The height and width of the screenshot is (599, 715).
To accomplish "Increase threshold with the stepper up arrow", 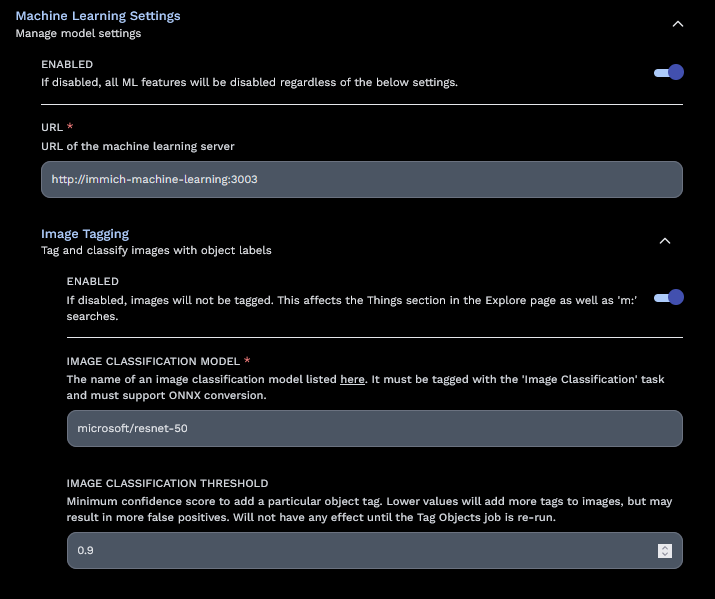I will tap(665, 547).
